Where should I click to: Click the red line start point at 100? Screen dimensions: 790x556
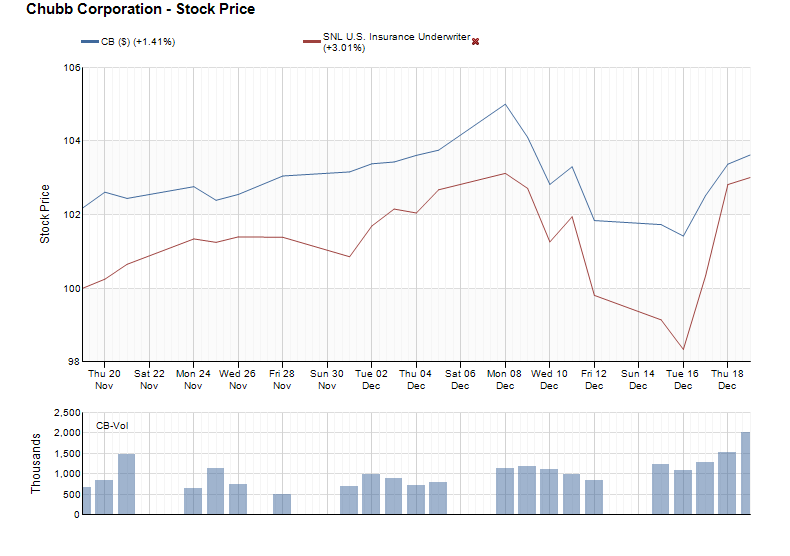(x=83, y=288)
